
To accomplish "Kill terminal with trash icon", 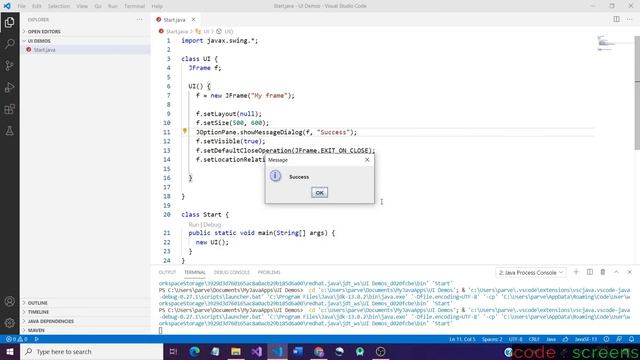I will click(603, 272).
